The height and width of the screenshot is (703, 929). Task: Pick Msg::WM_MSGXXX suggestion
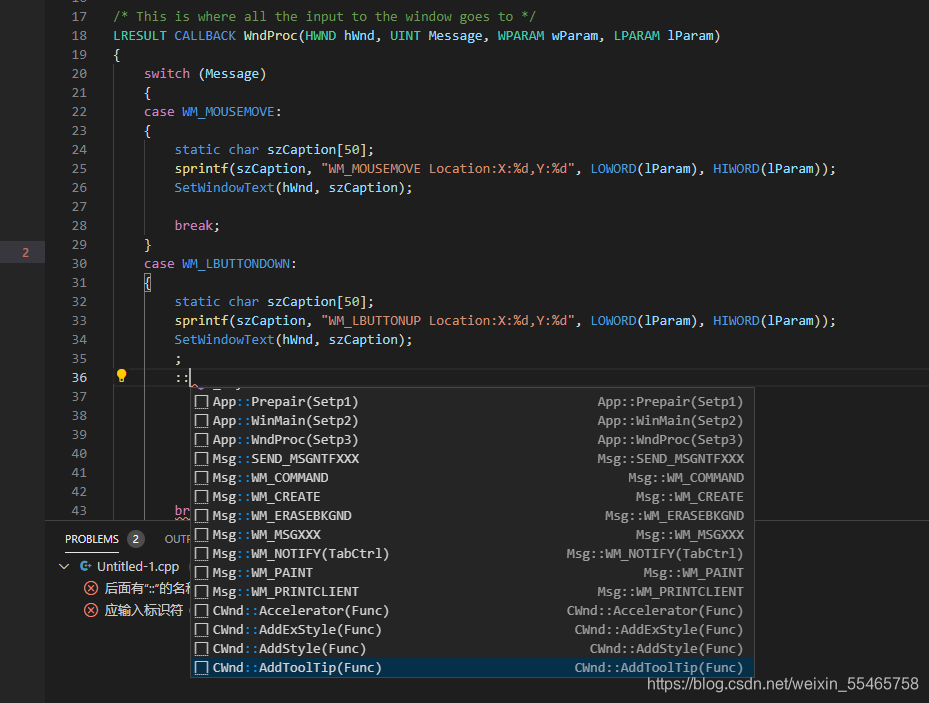472,534
